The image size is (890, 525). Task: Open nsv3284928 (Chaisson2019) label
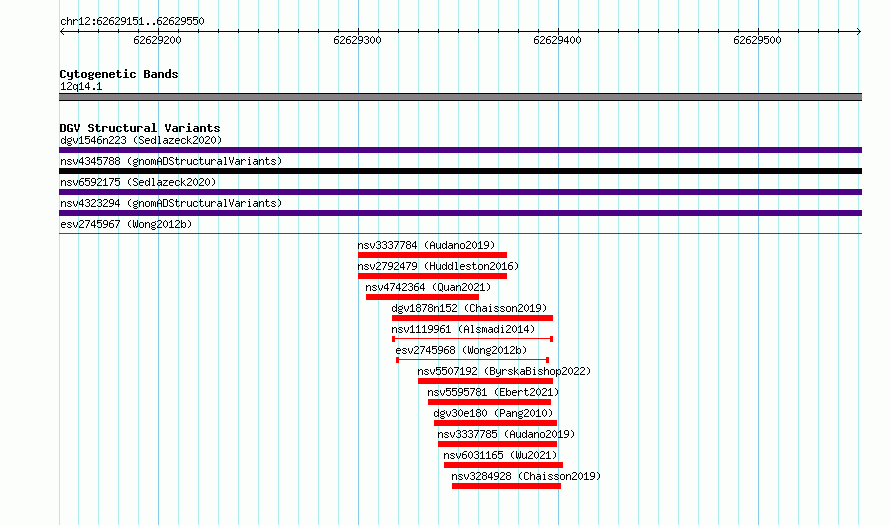(526, 476)
